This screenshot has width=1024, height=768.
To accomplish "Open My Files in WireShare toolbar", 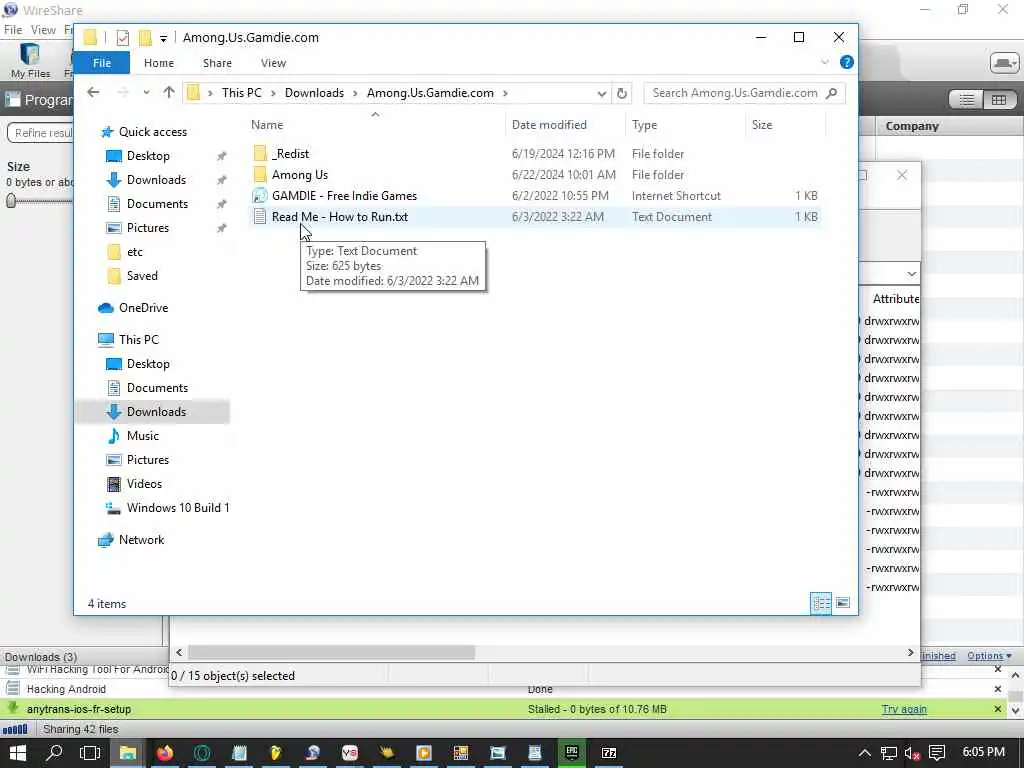I will coord(30,60).
